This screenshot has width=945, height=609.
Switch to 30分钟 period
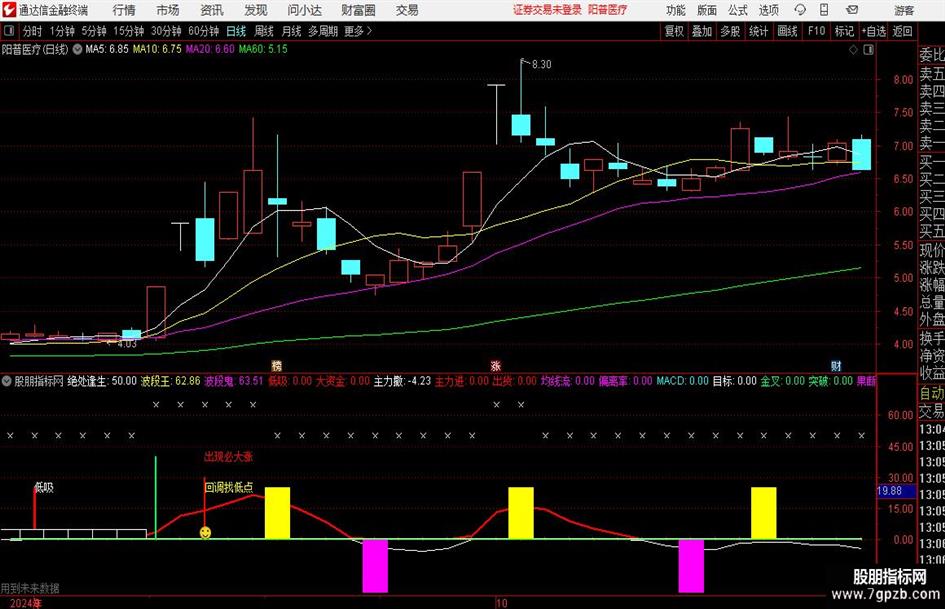[x=166, y=31]
